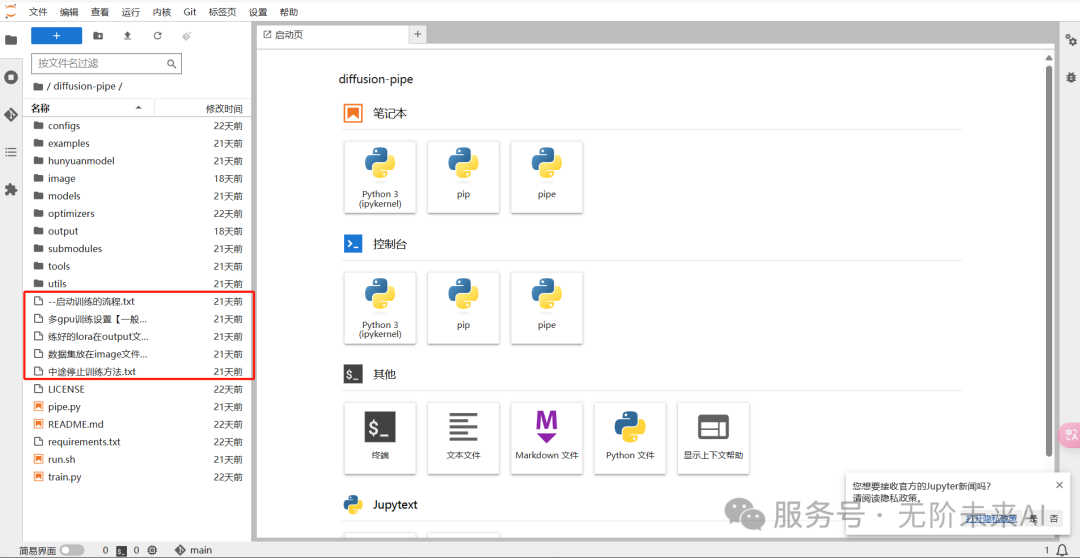1080x558 pixels.
Task: Create a new folder with toolbar icon
Action: [98, 36]
